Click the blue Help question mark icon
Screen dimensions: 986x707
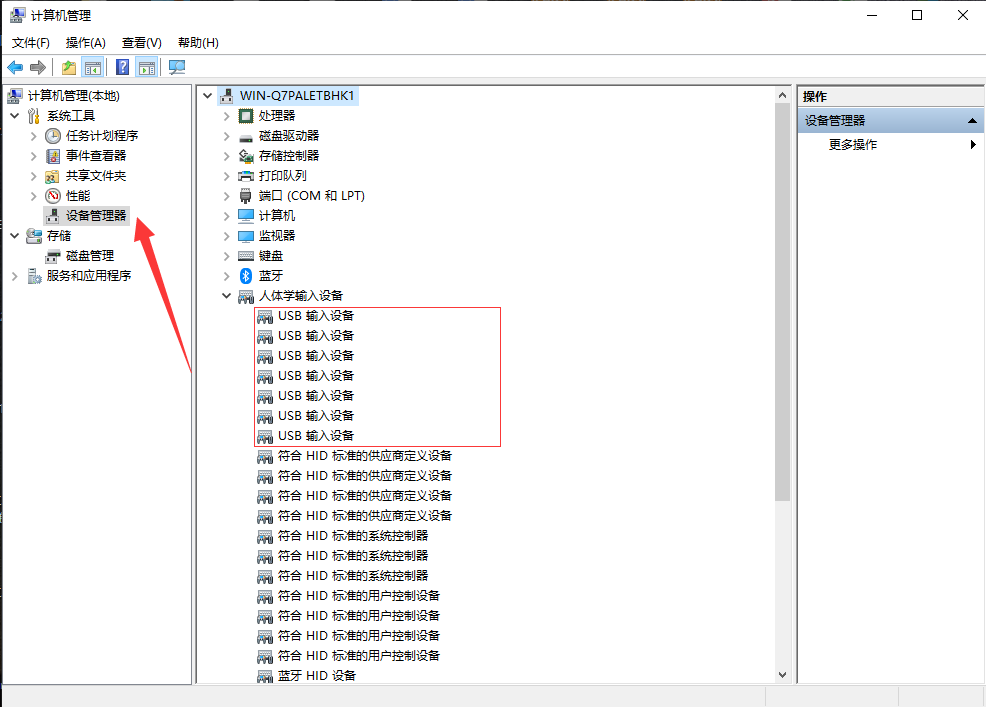122,67
